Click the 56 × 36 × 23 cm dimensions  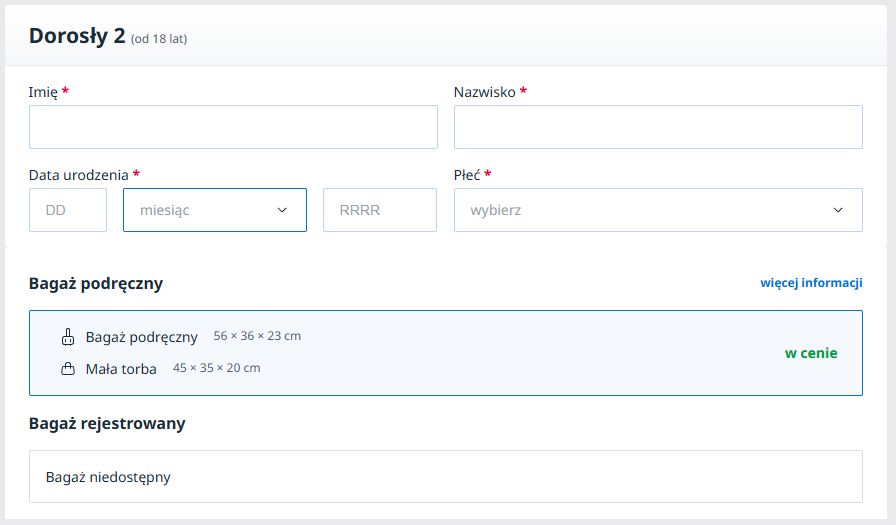[x=257, y=336]
